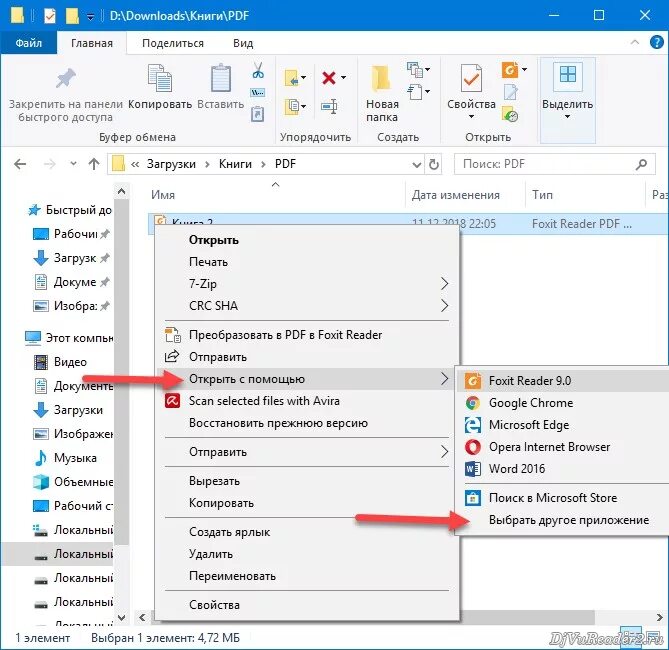Expand the 7-Zip submenu

[444, 283]
